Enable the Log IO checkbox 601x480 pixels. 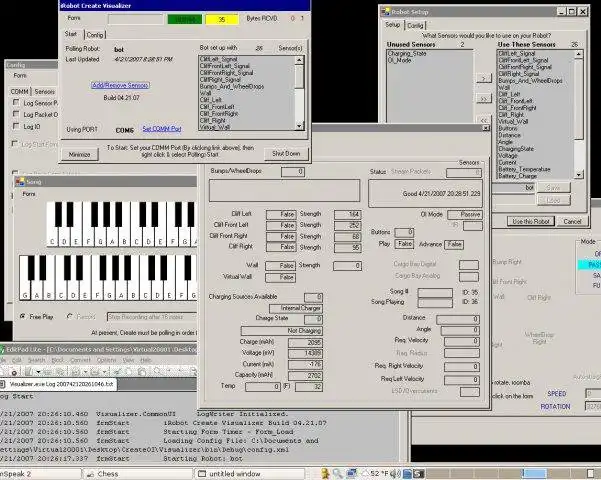(x=16, y=126)
